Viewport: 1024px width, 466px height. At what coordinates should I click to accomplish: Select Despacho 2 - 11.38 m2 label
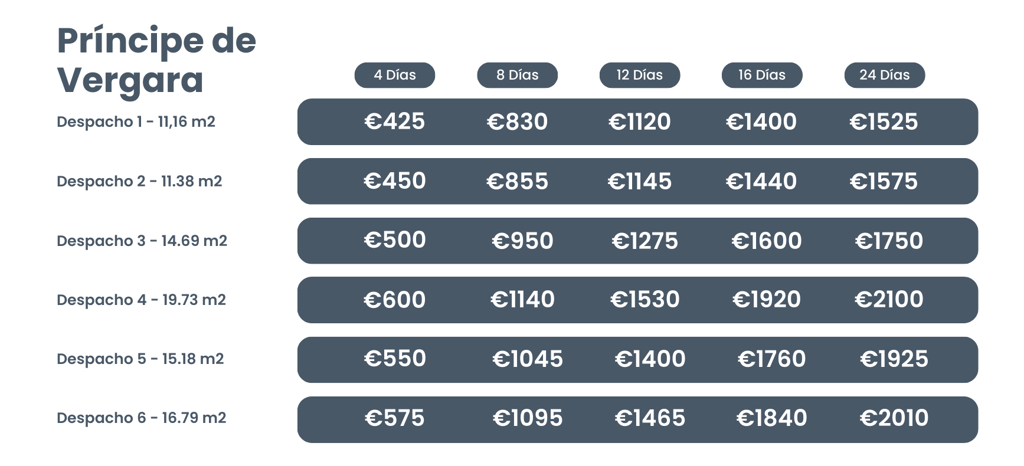(x=139, y=181)
